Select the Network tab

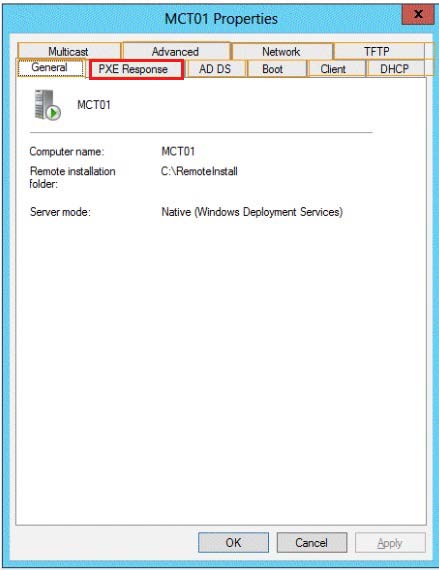(x=282, y=51)
